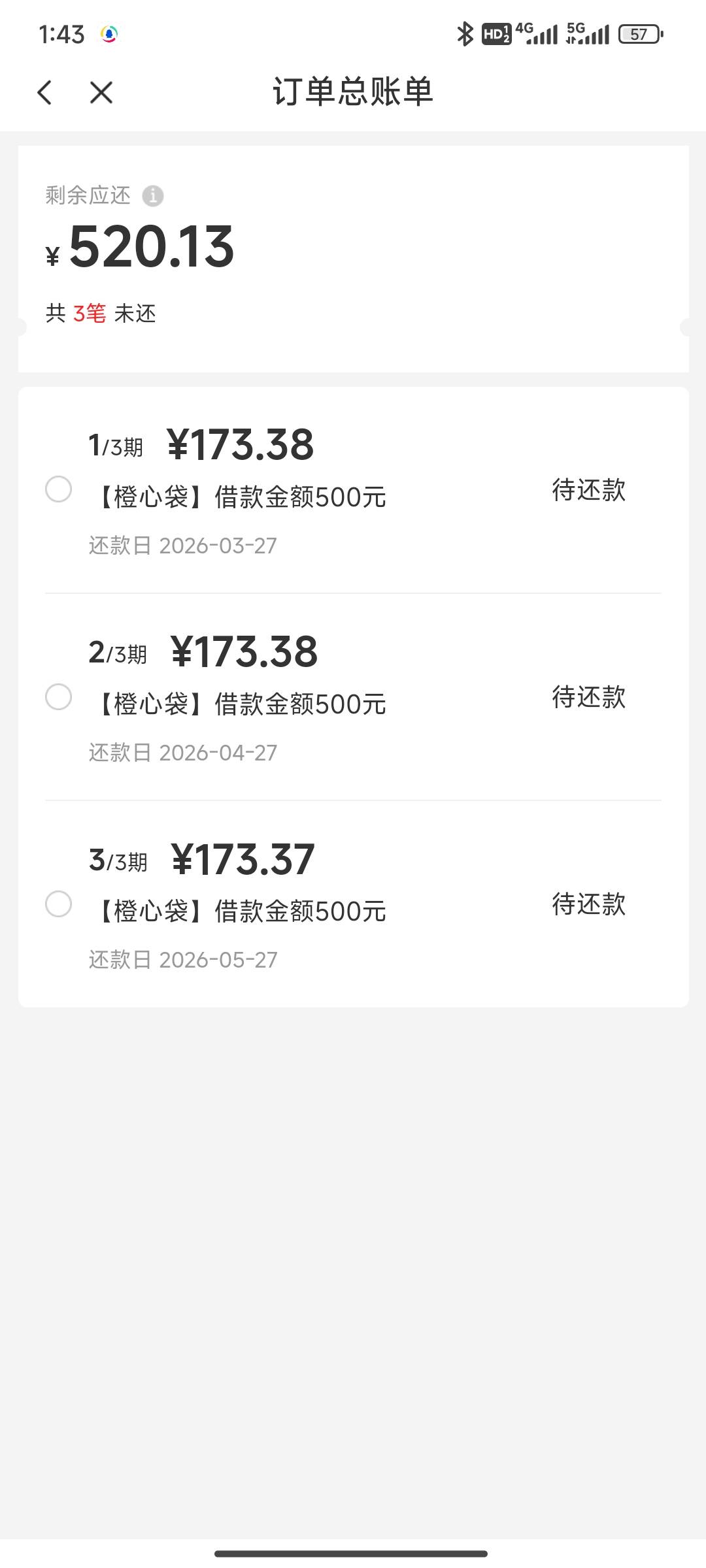Close the page with X icon
This screenshot has height=1568, width=706.
pos(101,92)
